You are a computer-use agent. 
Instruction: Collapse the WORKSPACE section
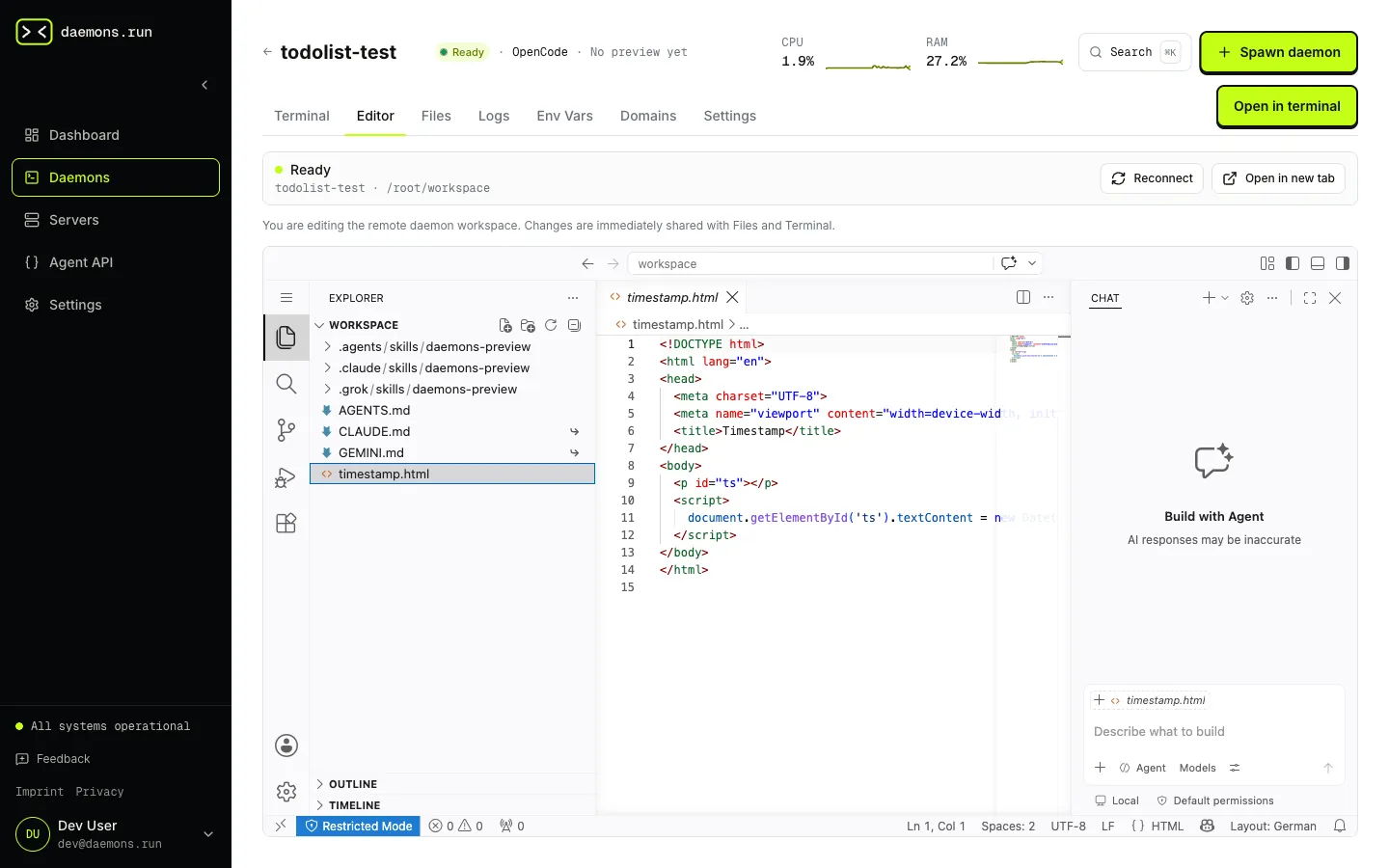click(363, 325)
